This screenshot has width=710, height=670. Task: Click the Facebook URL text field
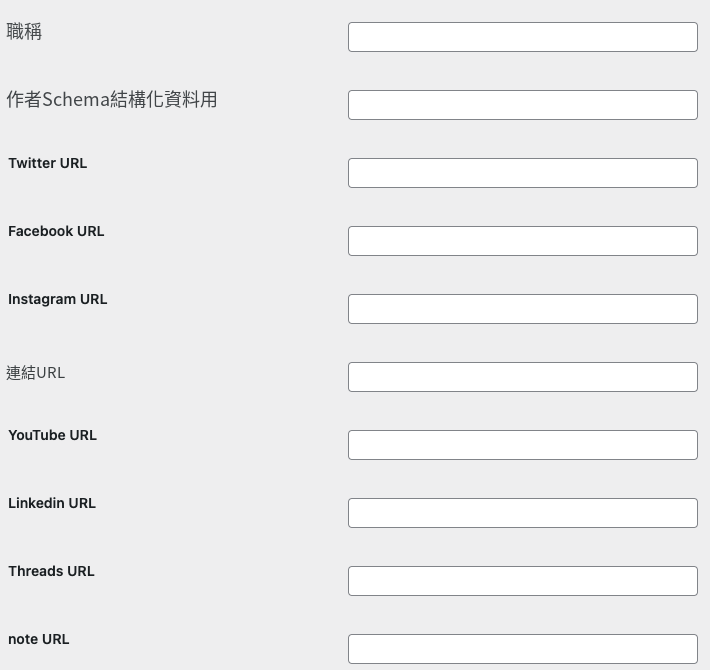[523, 241]
